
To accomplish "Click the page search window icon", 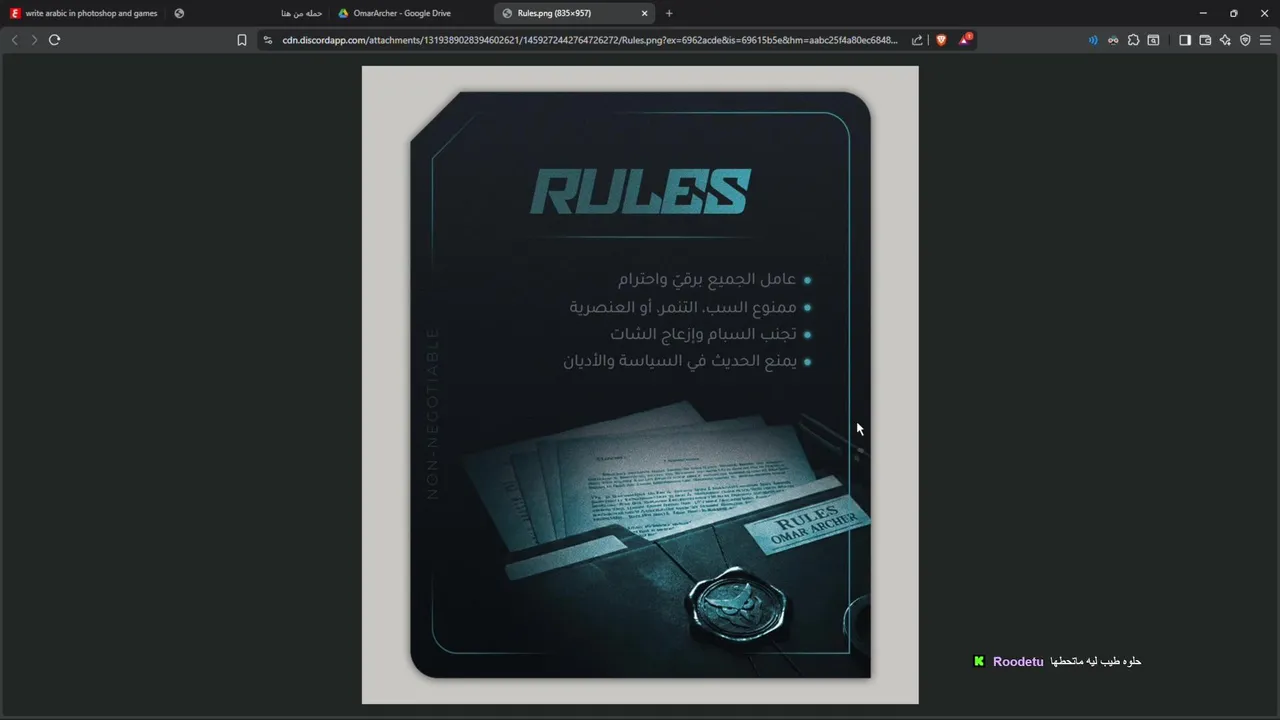I will 1153,40.
